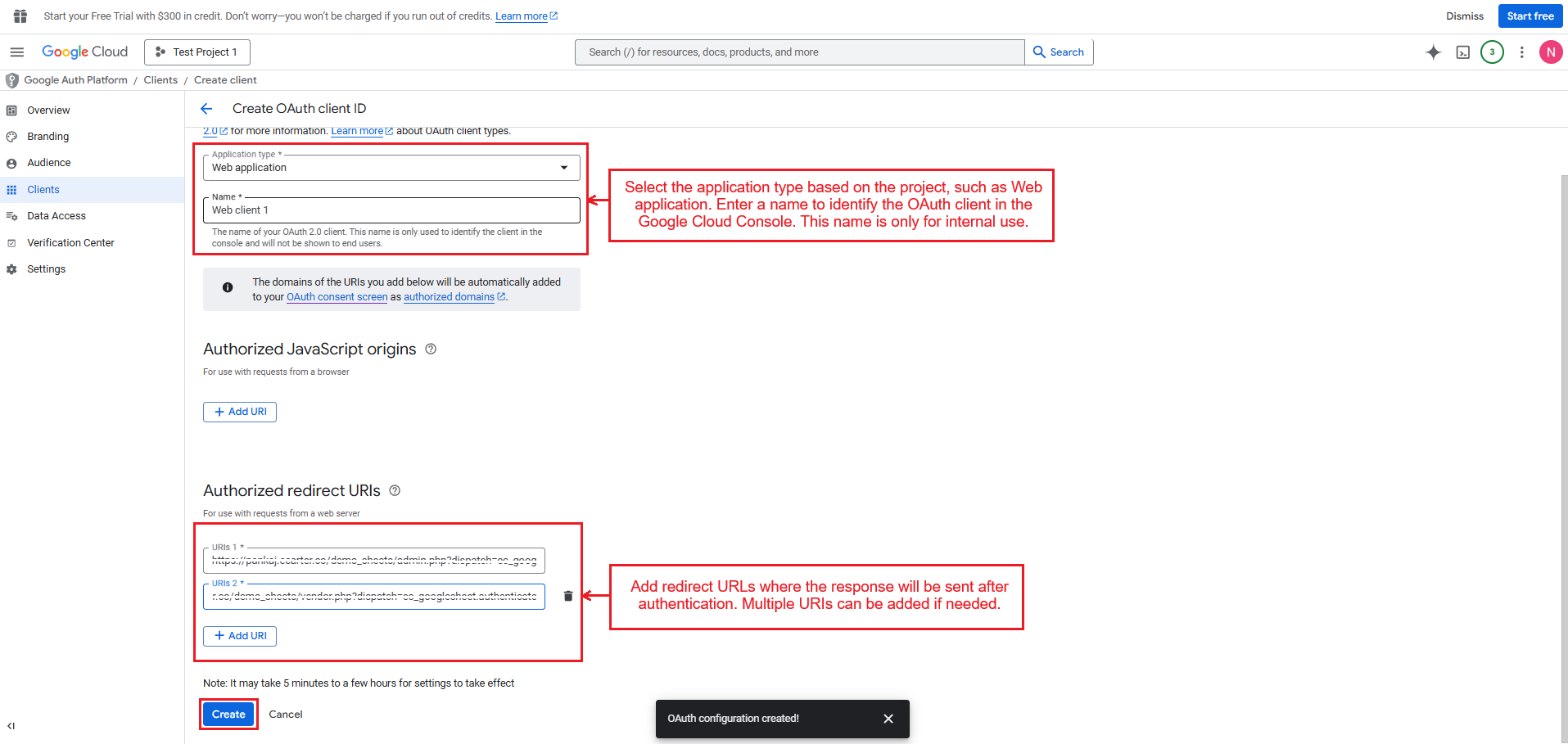Screen dimensions: 1568x744
Task: Click the back arrow beside Create OAuth client ID
Action: tap(206, 109)
